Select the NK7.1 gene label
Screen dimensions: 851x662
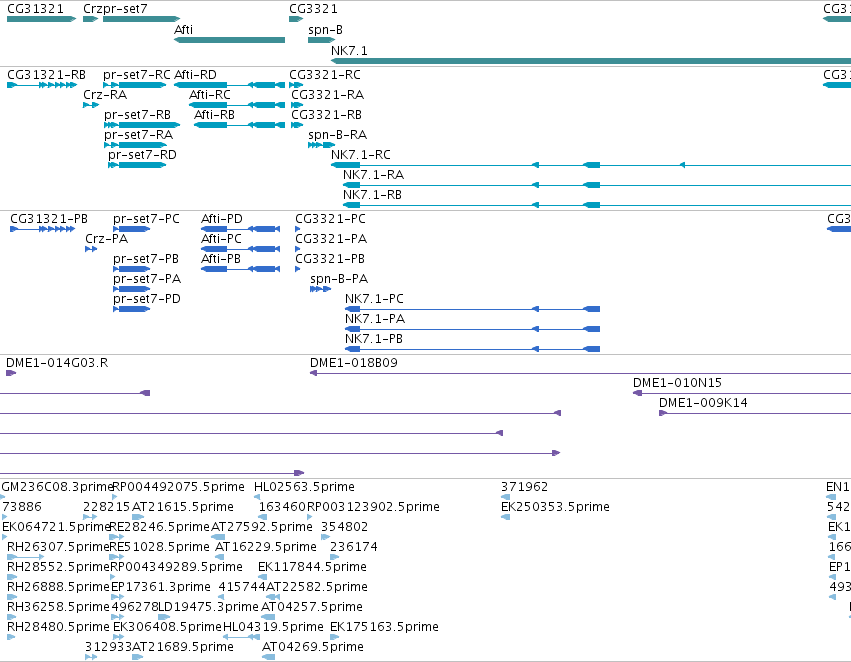point(349,50)
